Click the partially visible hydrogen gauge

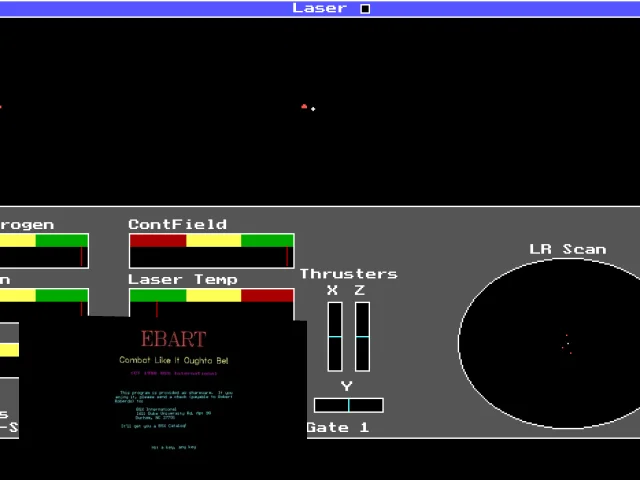(44, 251)
